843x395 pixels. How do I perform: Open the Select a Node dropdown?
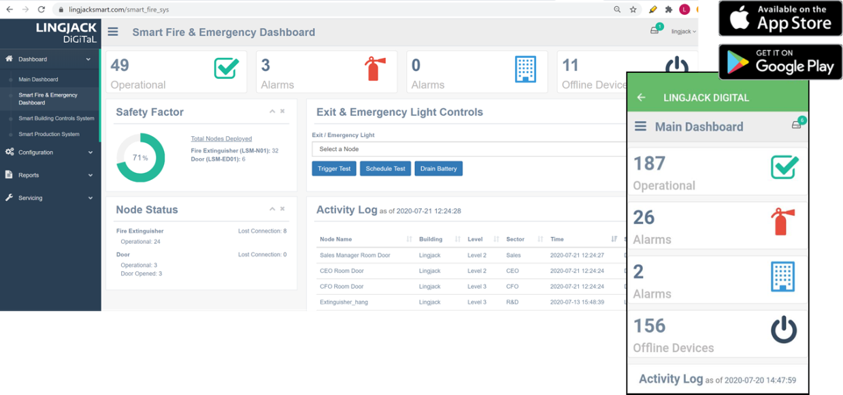click(469, 149)
